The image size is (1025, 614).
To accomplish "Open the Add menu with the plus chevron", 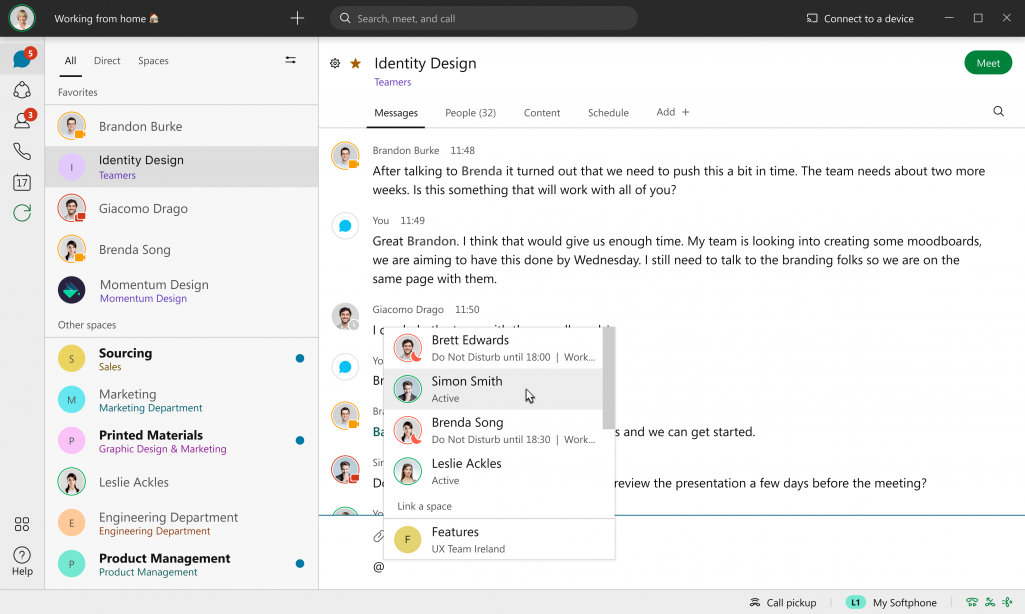I will [672, 112].
